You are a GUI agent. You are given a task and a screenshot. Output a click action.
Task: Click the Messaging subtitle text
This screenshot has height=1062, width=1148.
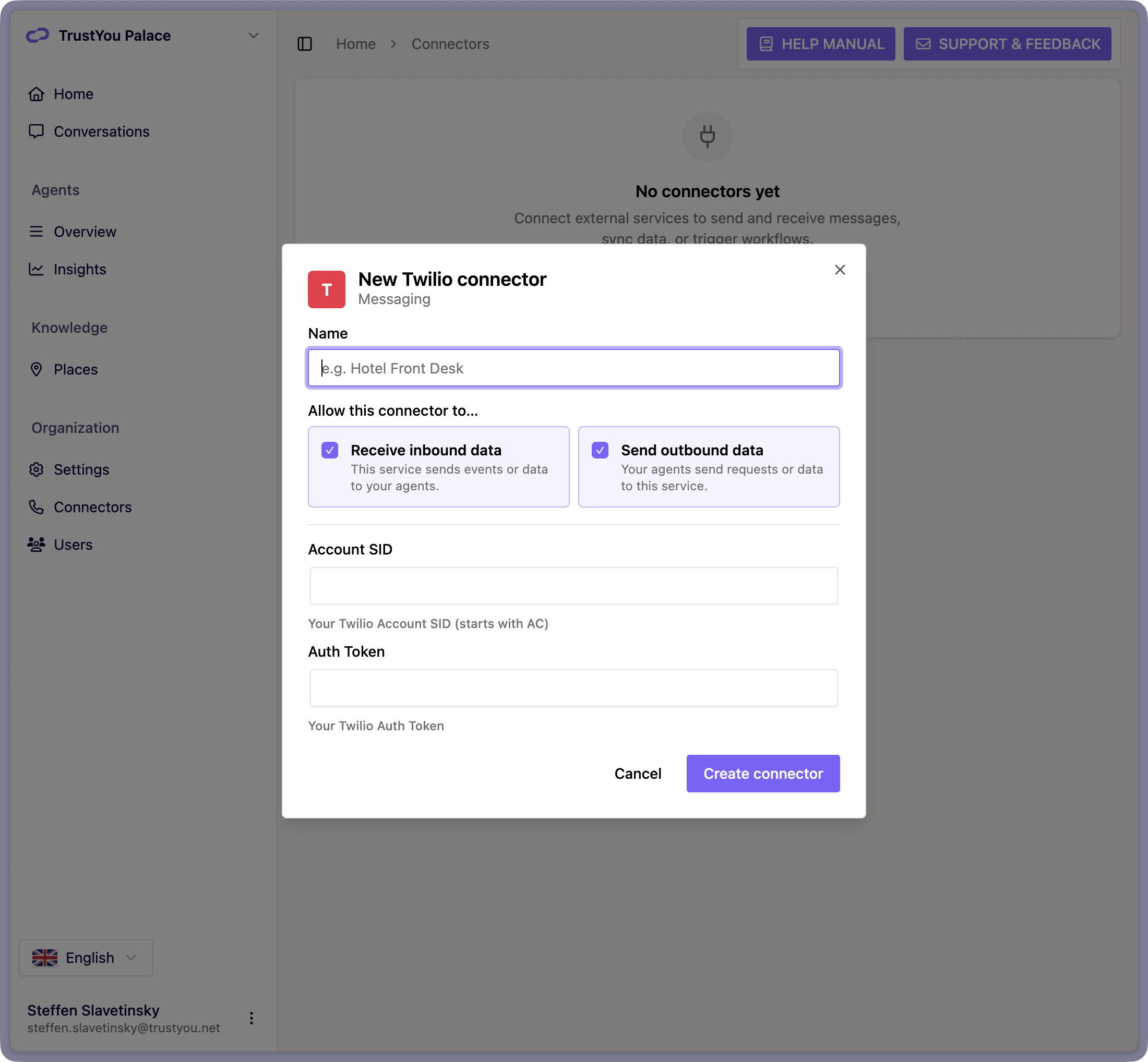394,299
